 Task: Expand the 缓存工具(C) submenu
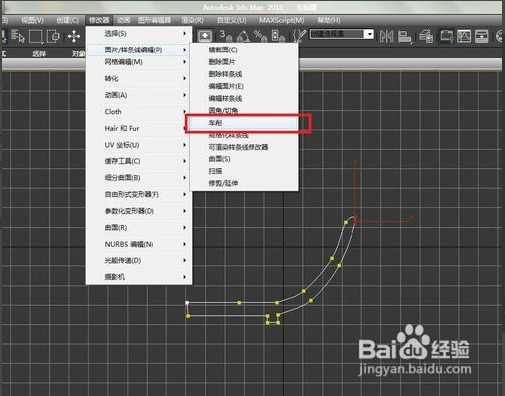coord(139,161)
